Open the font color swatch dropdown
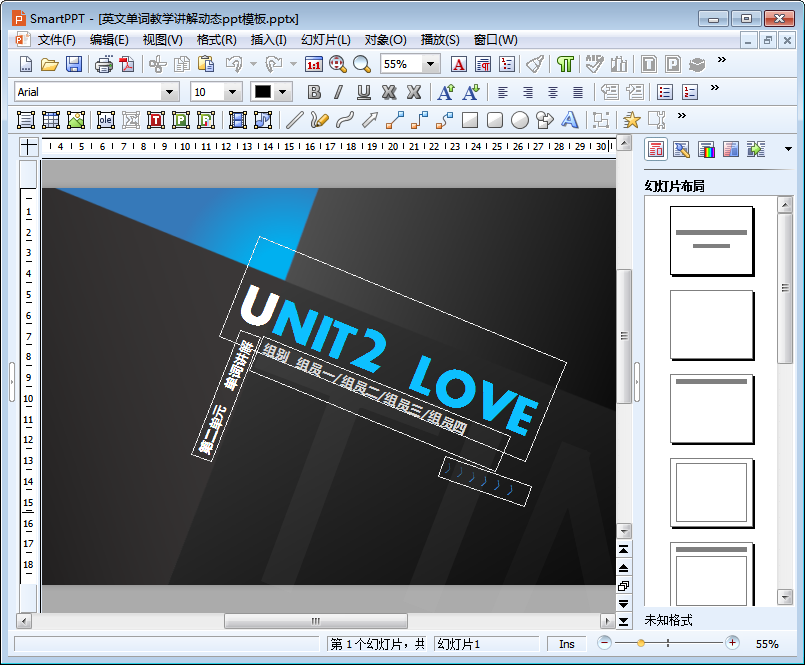This screenshot has height=665, width=805. pyautogui.click(x=283, y=92)
